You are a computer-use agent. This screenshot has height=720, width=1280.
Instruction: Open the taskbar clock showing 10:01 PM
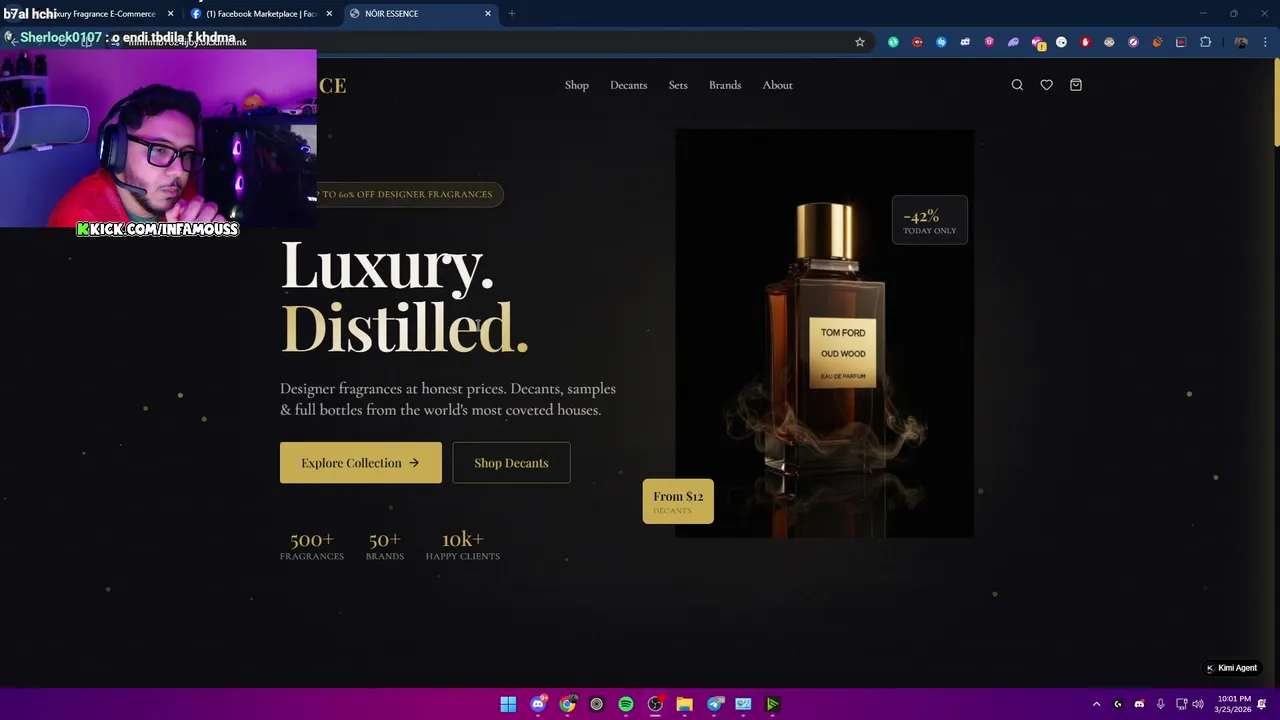click(1233, 704)
